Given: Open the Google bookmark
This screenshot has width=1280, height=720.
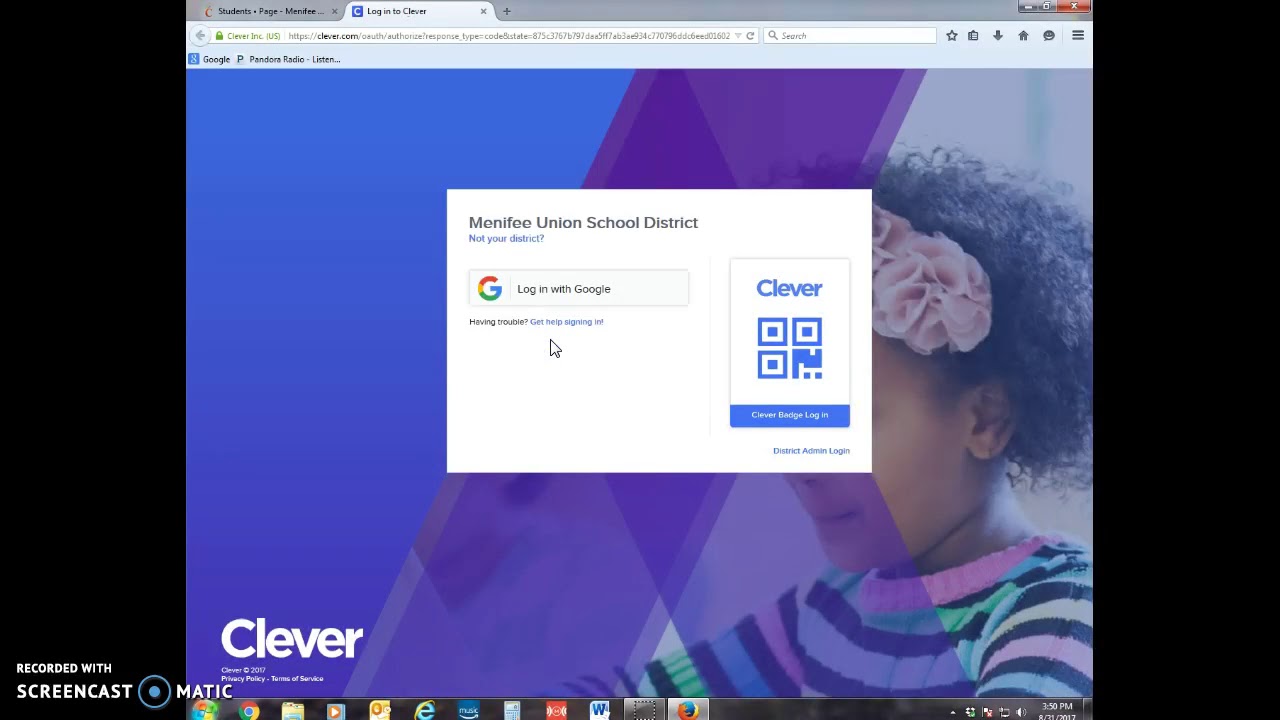Looking at the screenshot, I should point(210,59).
